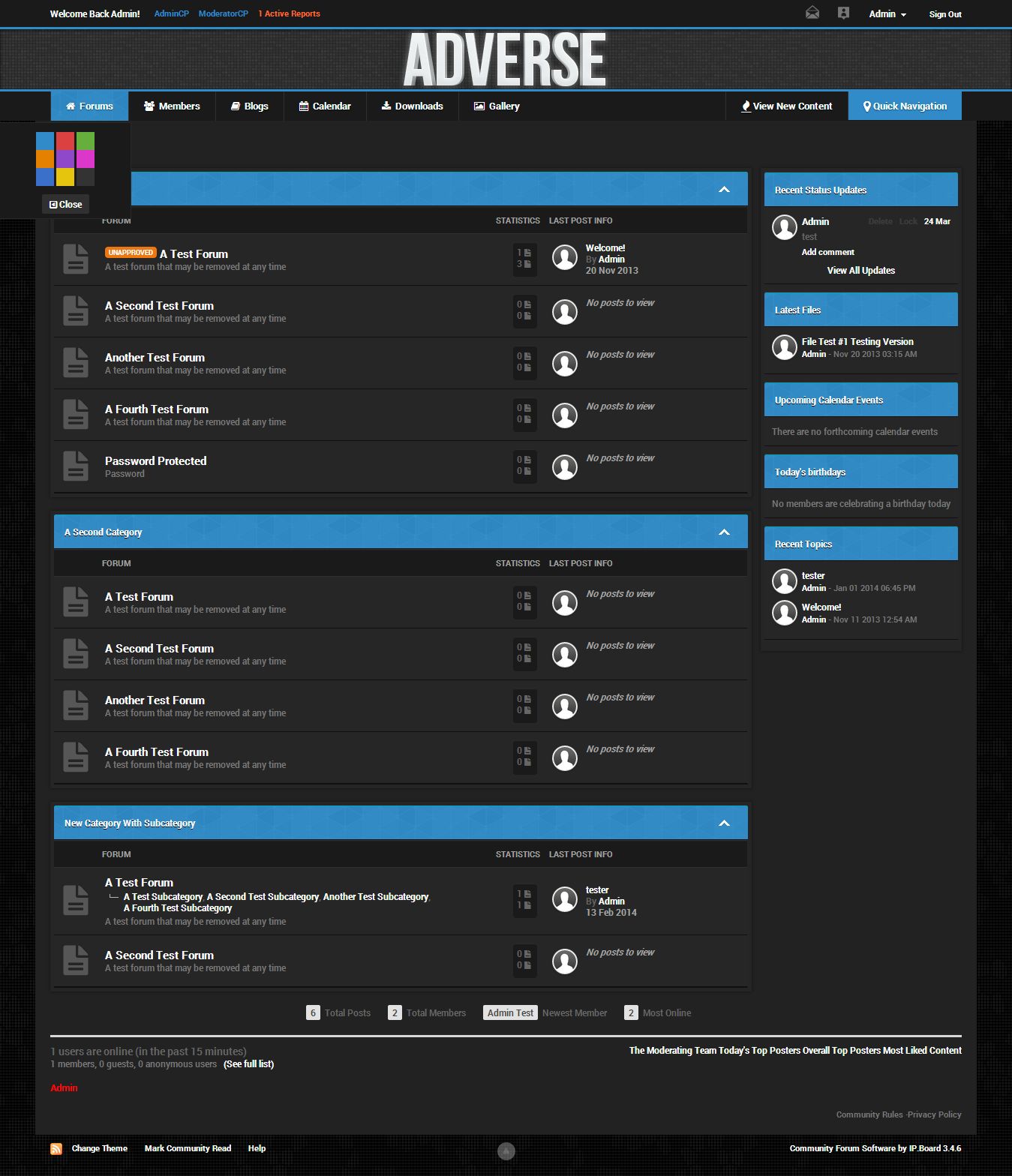The height and width of the screenshot is (1176, 1012).
Task: Close the theme color picker panel
Action: [65, 204]
